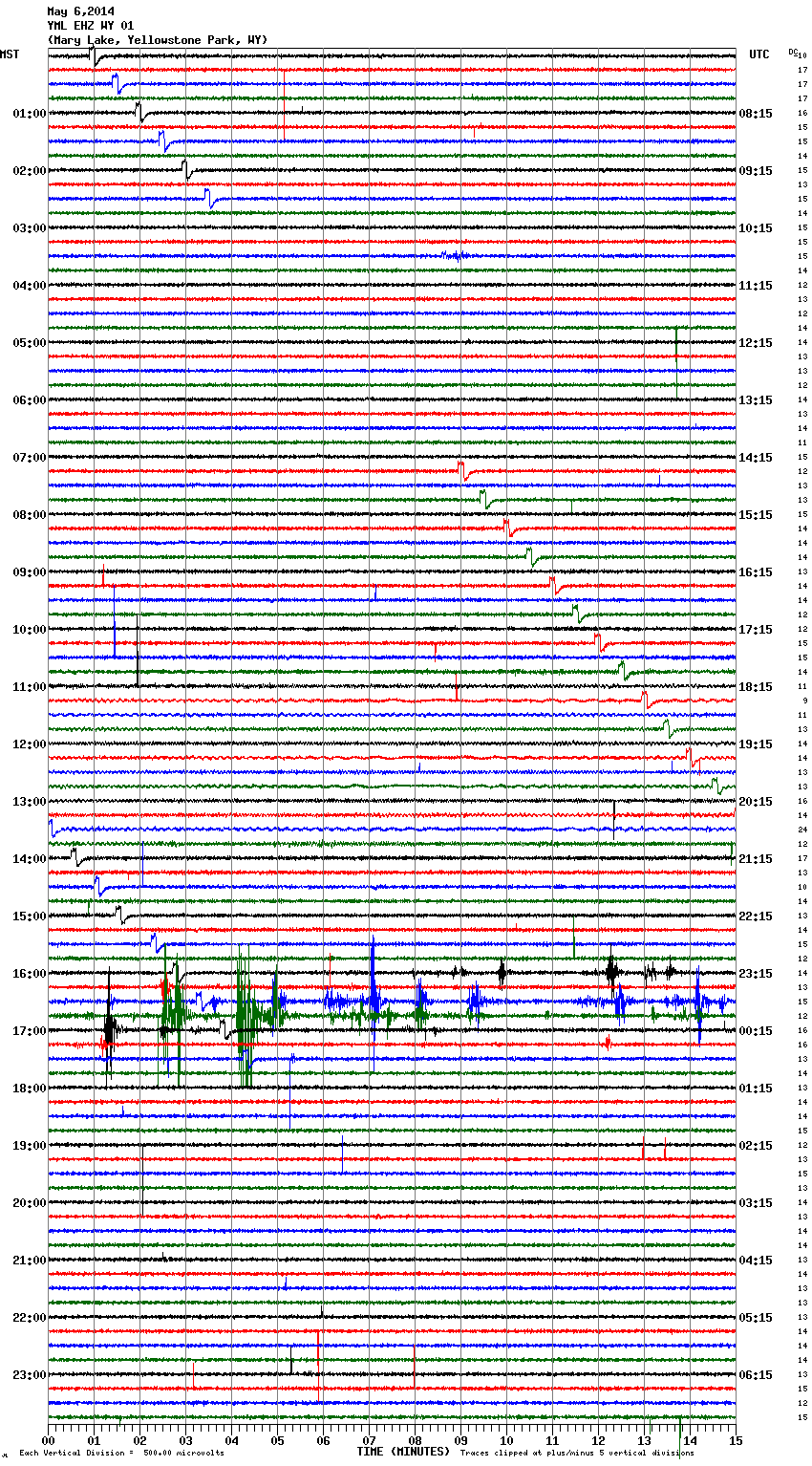Select the '00:15' UTC time label
Image resolution: width=812 pixels, height=1466 pixels.
click(x=756, y=1031)
